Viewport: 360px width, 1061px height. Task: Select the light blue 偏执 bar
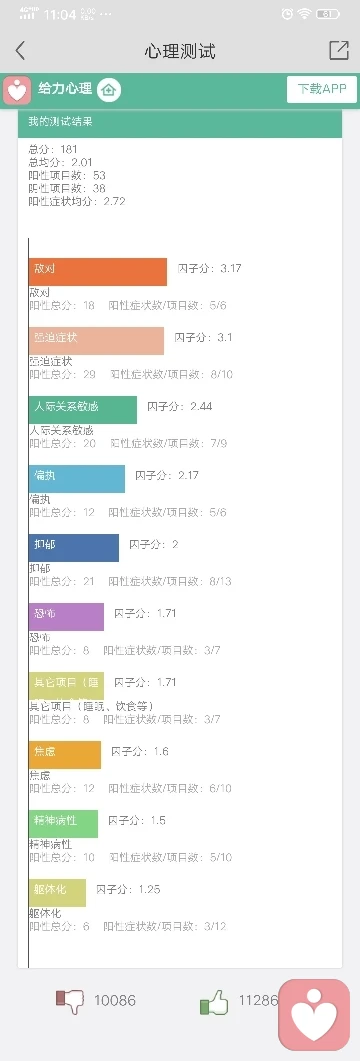pos(76,478)
